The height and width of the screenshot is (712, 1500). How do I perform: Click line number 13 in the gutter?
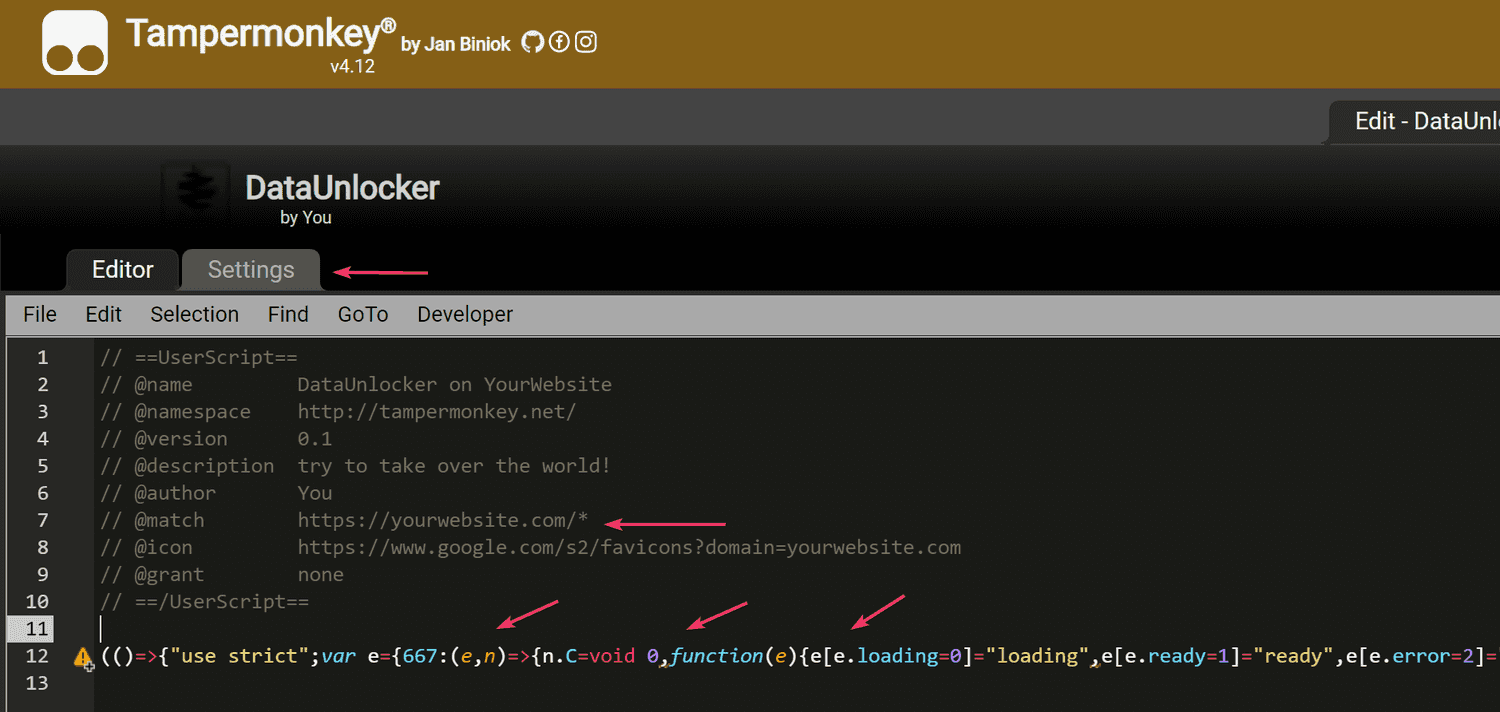click(37, 683)
